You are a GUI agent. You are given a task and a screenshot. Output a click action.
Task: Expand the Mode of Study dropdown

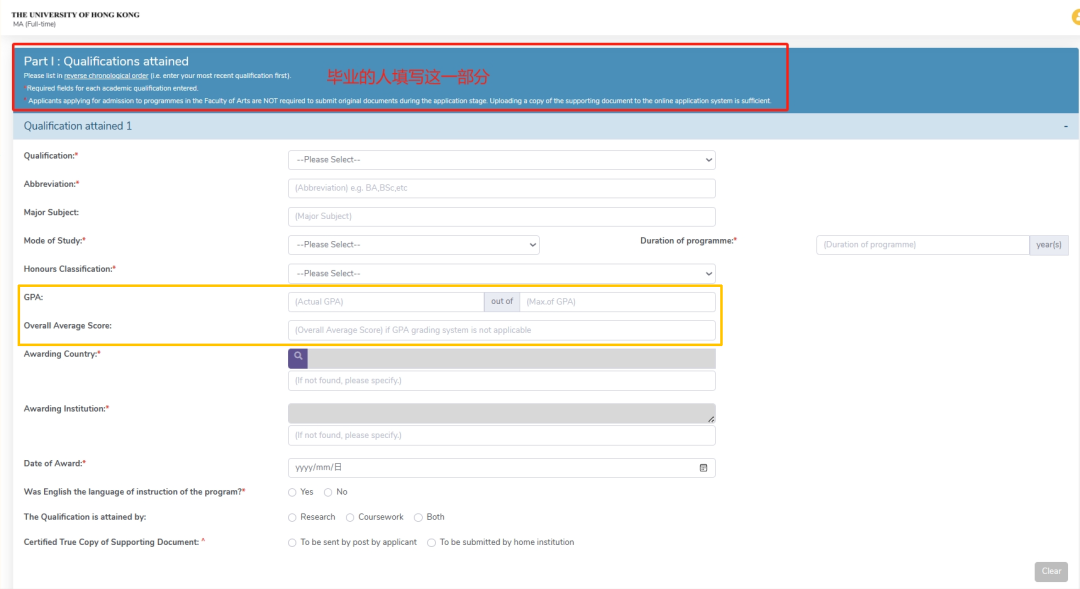(413, 245)
